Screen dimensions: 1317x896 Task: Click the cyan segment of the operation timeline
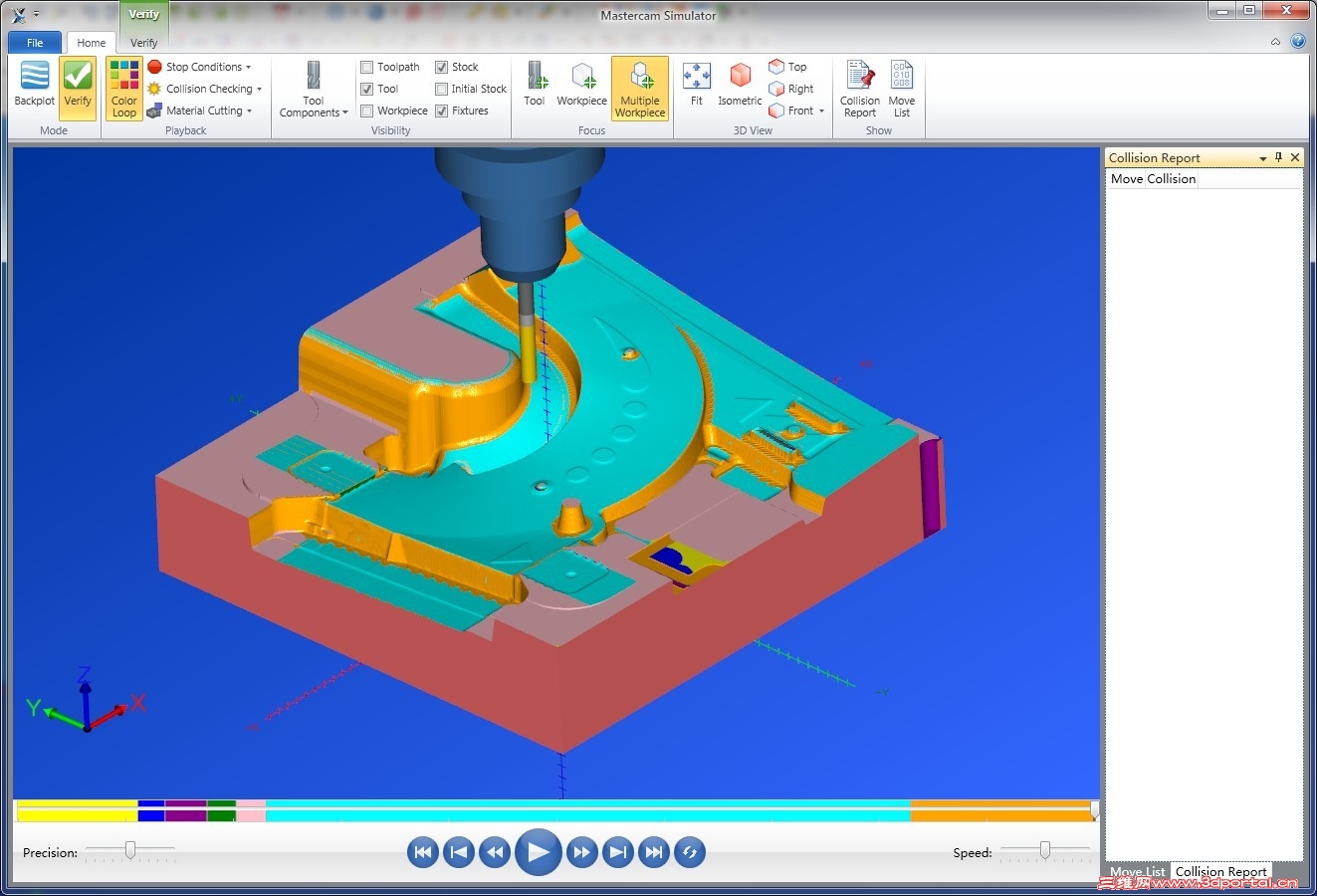(x=588, y=810)
